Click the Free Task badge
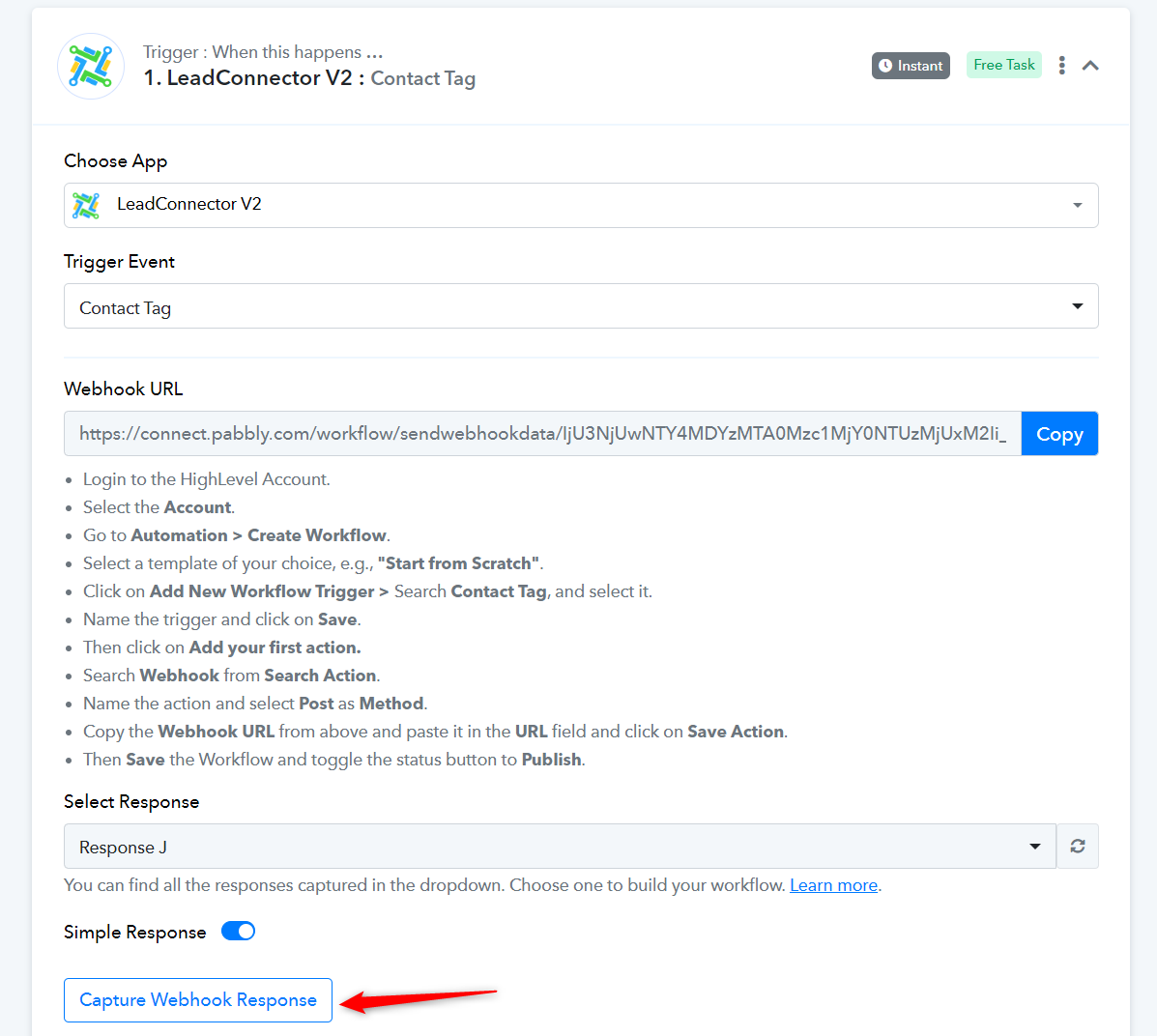Viewport: 1157px width, 1036px height. 1003,65
